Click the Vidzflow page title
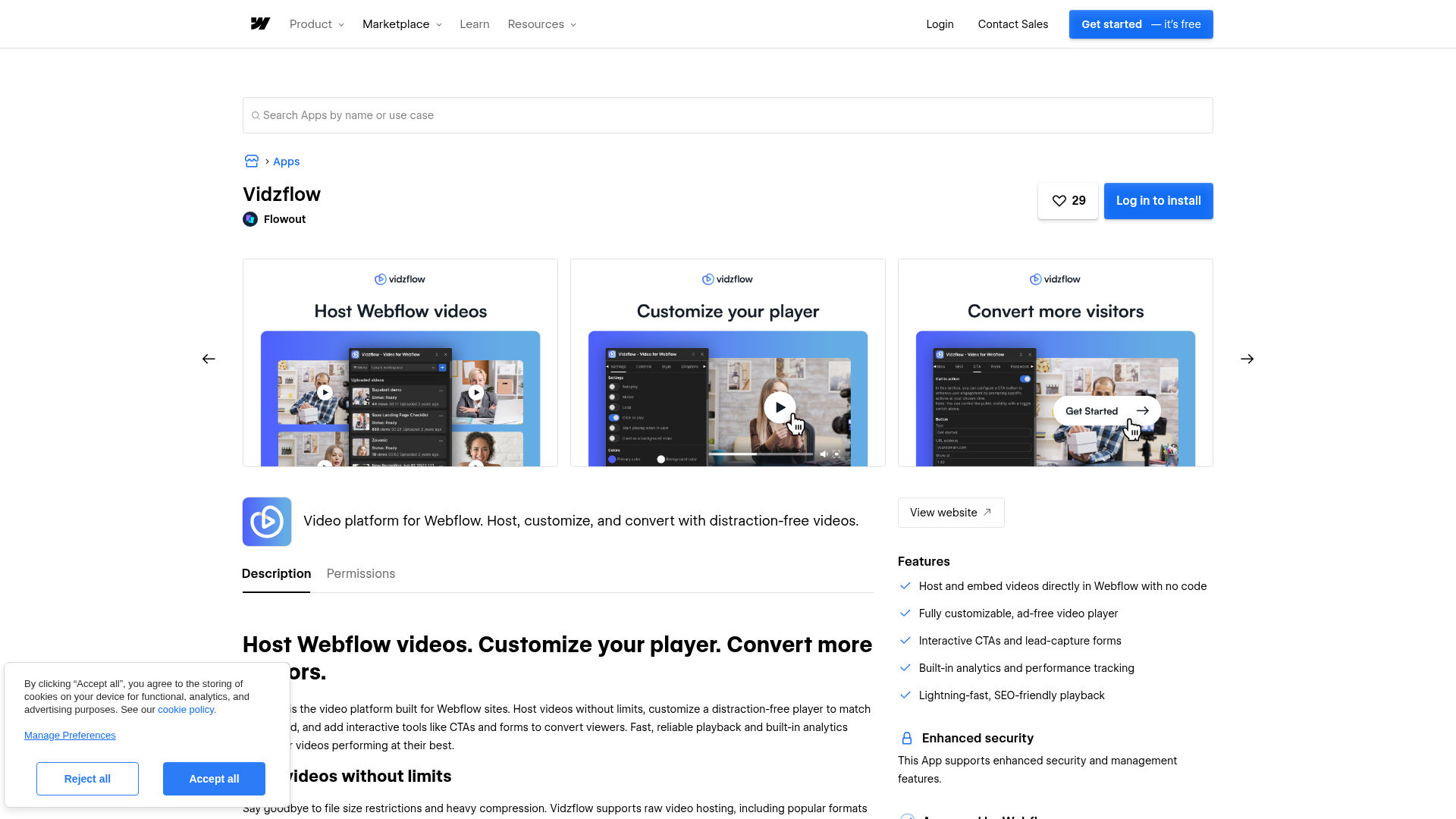 pyautogui.click(x=281, y=194)
